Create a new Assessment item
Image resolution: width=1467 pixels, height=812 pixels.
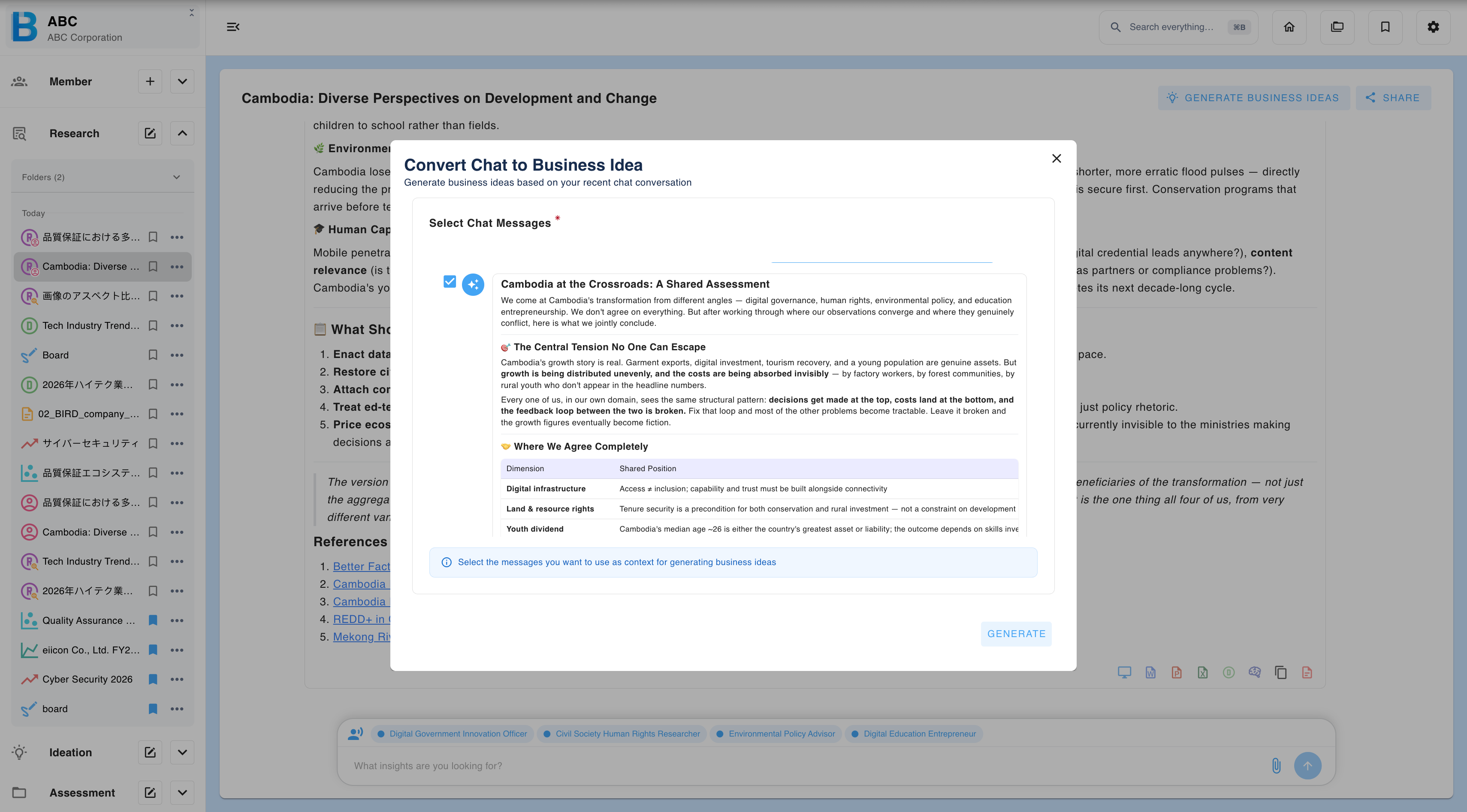click(150, 793)
